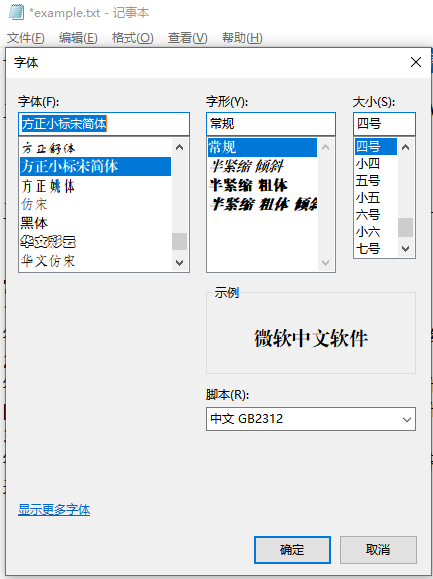Click size list scroll-down arrow

point(405,249)
